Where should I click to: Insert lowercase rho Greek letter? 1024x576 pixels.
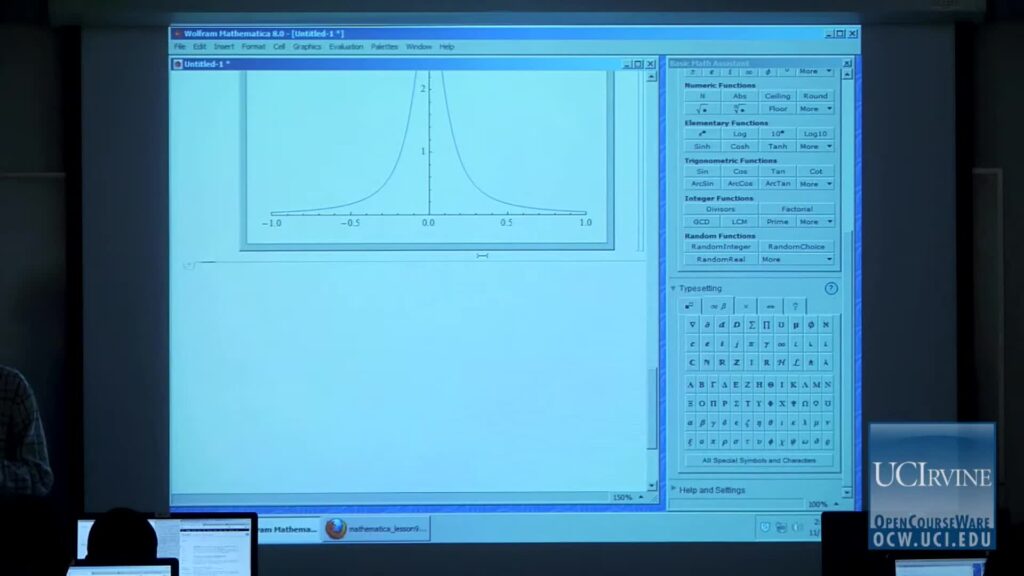724,441
